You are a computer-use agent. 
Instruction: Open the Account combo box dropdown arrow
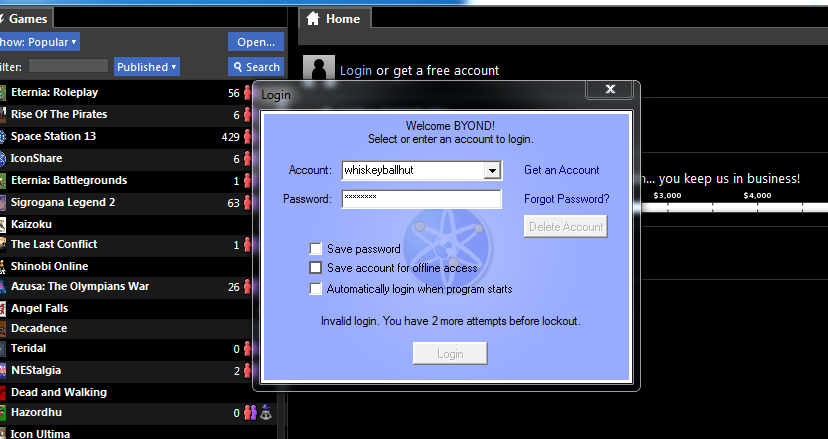pyautogui.click(x=492, y=171)
